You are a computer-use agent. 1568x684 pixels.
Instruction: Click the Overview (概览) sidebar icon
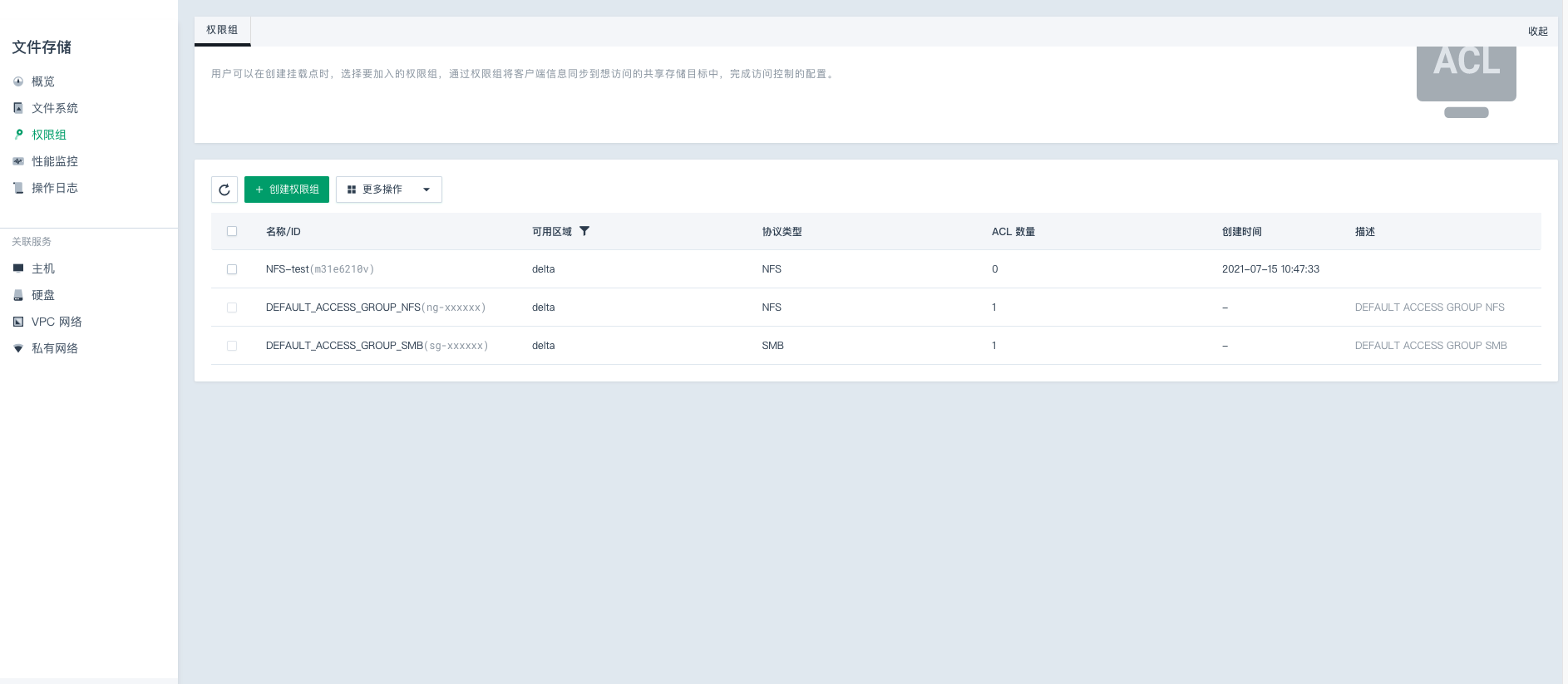click(18, 81)
